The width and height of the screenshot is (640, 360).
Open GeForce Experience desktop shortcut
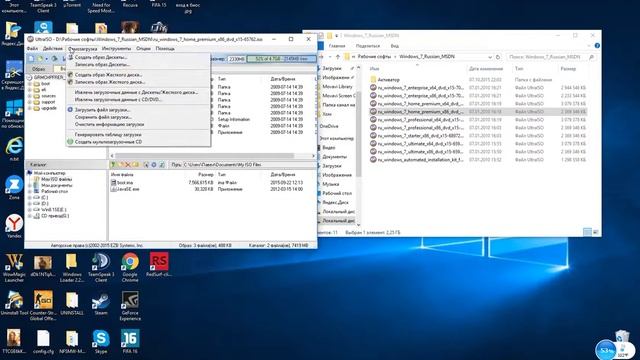(130, 306)
